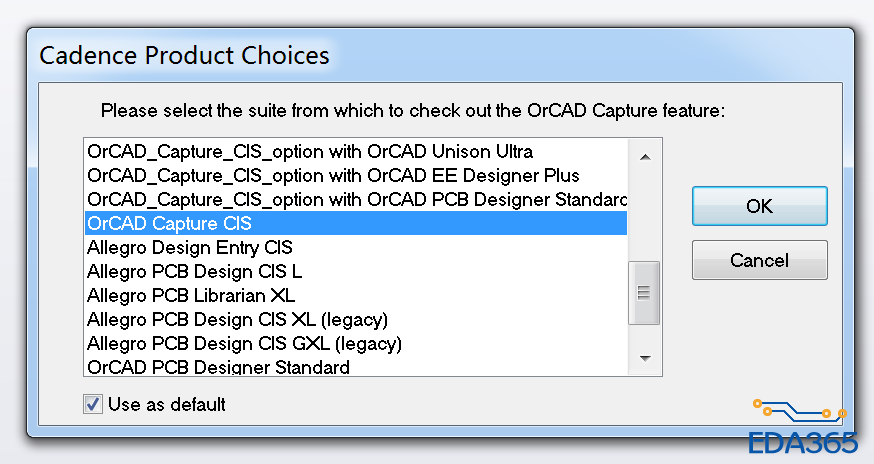Pick Allegro PCB Design CIS XL (legacy)
874x464 pixels.
click(237, 319)
